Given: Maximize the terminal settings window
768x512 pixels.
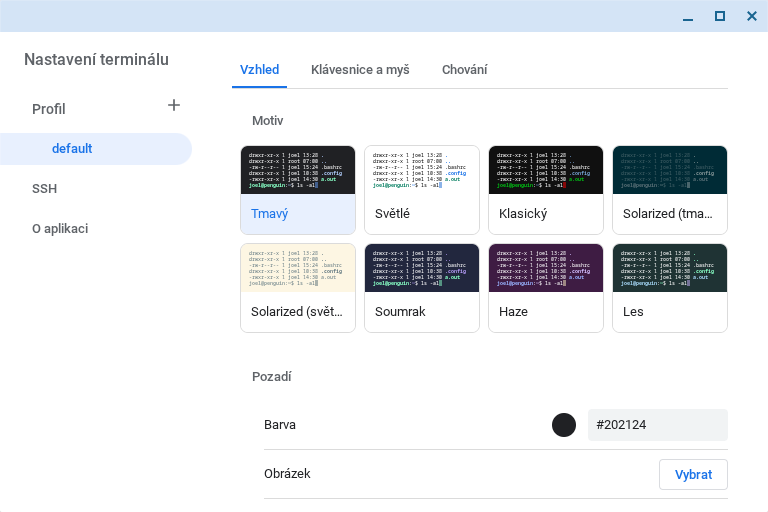Looking at the screenshot, I should pos(720,16).
